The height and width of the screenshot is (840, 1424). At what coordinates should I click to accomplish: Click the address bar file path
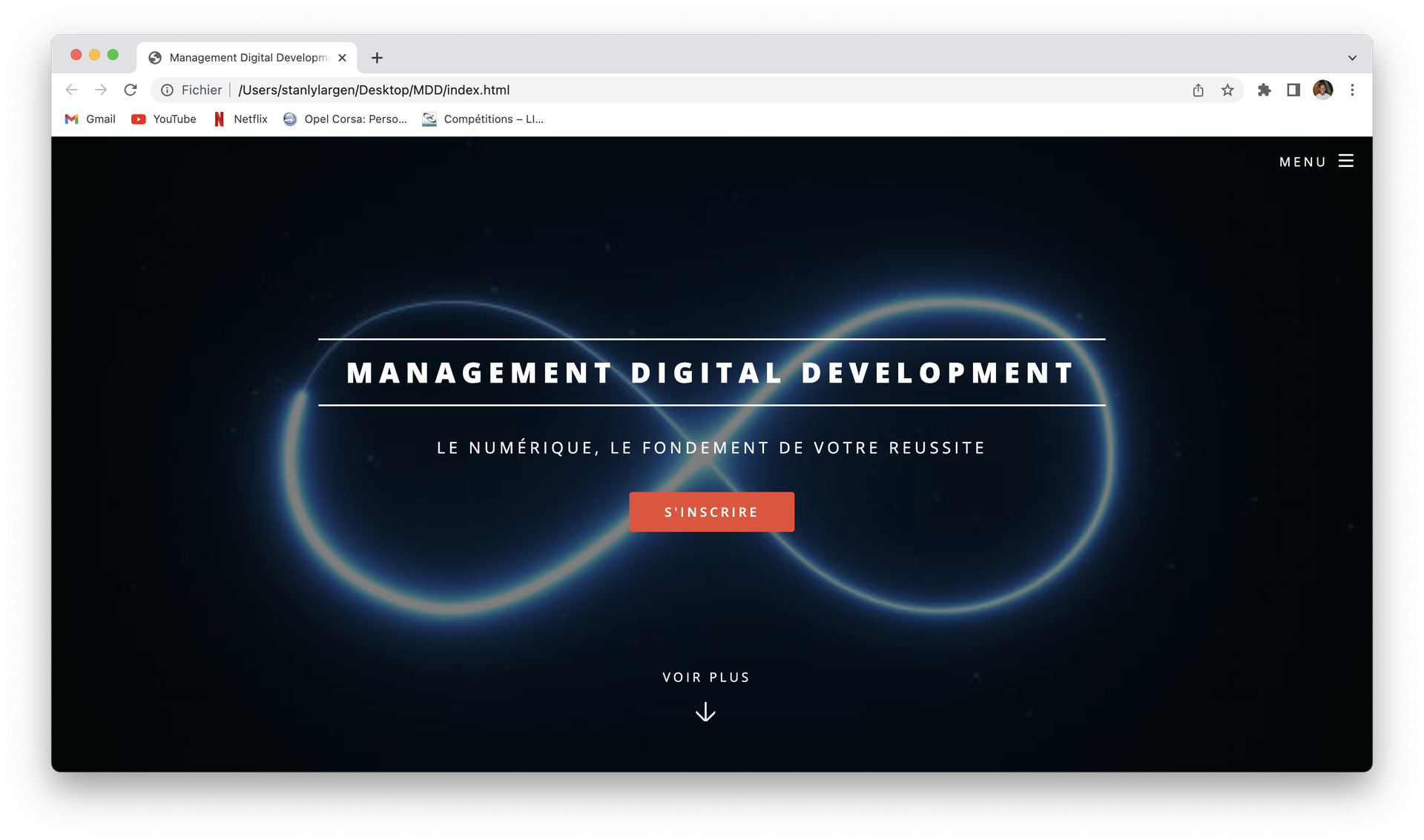(374, 90)
